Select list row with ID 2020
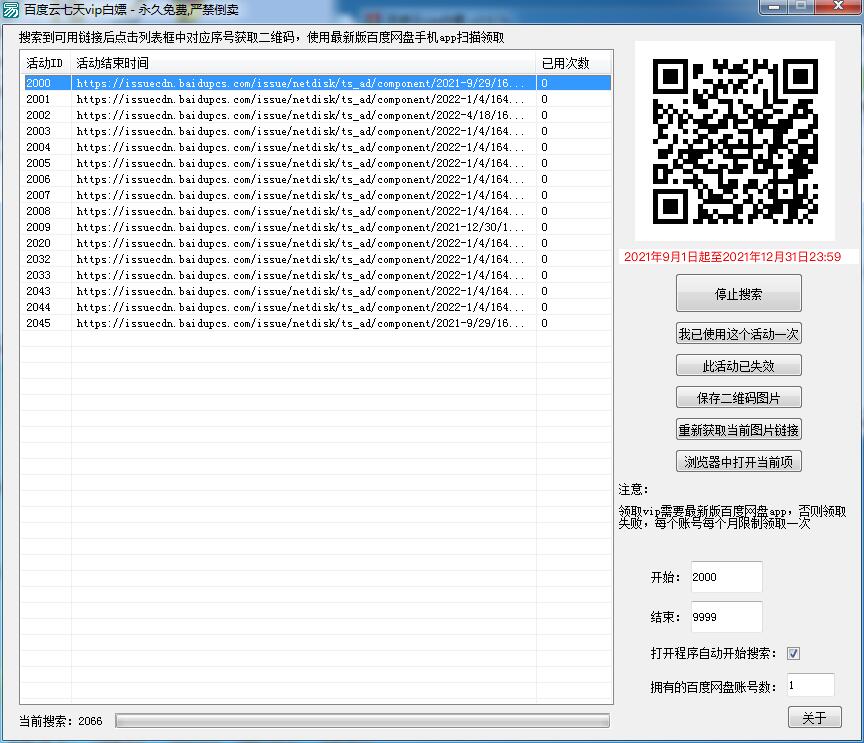This screenshot has width=864, height=743. pos(317,243)
